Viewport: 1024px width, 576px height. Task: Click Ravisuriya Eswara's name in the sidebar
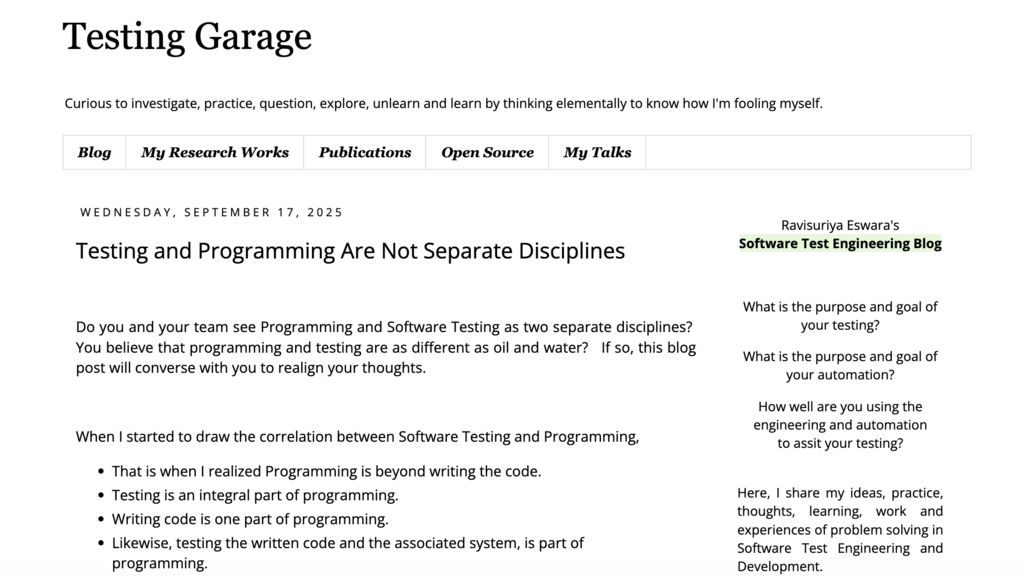point(840,224)
